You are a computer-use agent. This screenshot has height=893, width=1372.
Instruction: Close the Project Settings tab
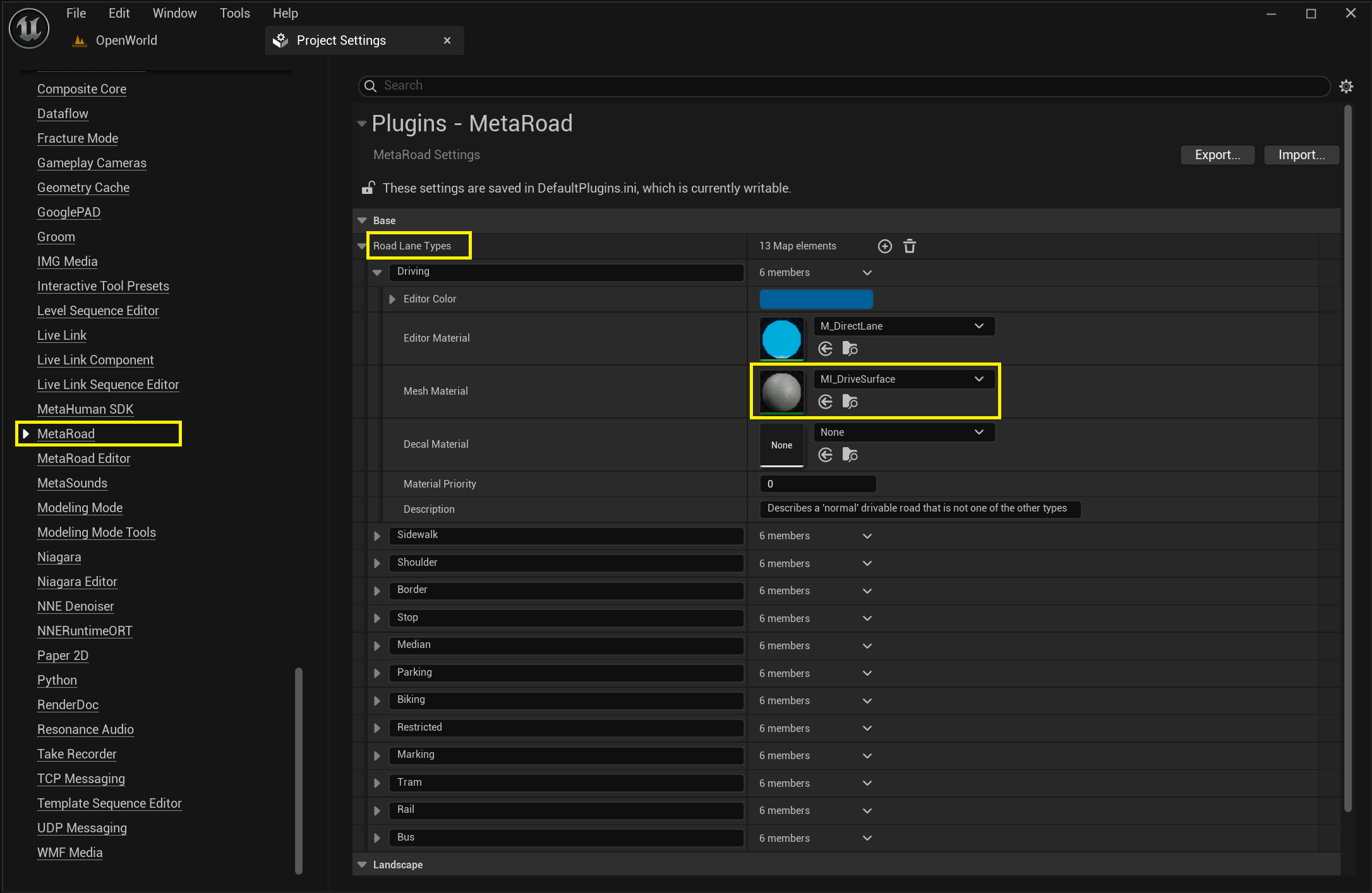coord(447,40)
